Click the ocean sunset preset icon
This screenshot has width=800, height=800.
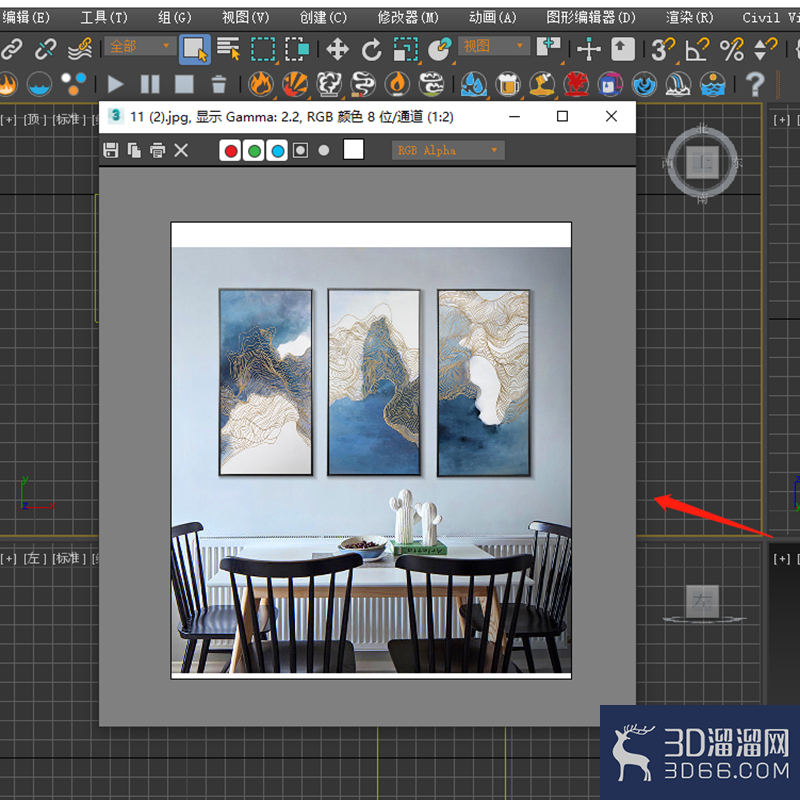coord(713,84)
